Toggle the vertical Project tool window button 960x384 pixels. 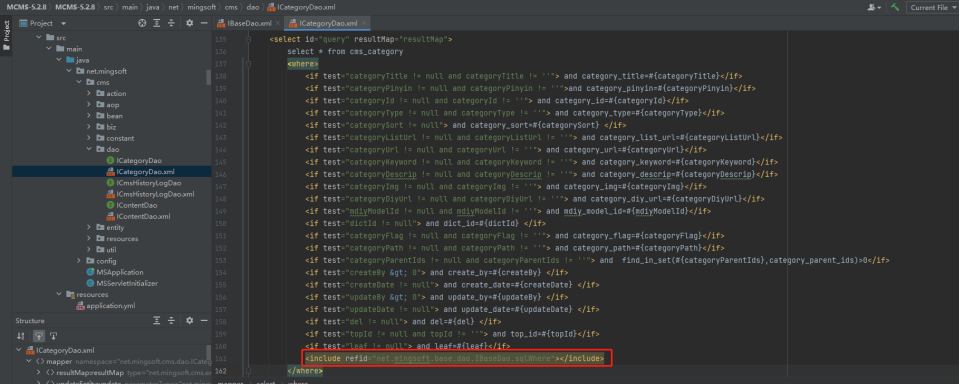click(6, 36)
